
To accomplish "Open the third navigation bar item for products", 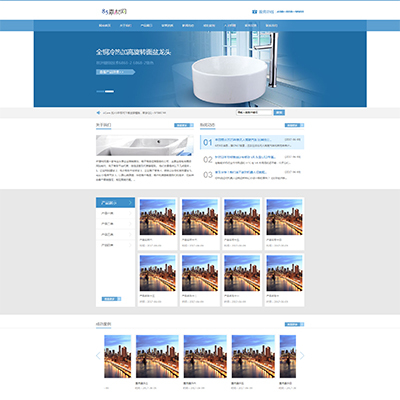I will click(x=146, y=25).
